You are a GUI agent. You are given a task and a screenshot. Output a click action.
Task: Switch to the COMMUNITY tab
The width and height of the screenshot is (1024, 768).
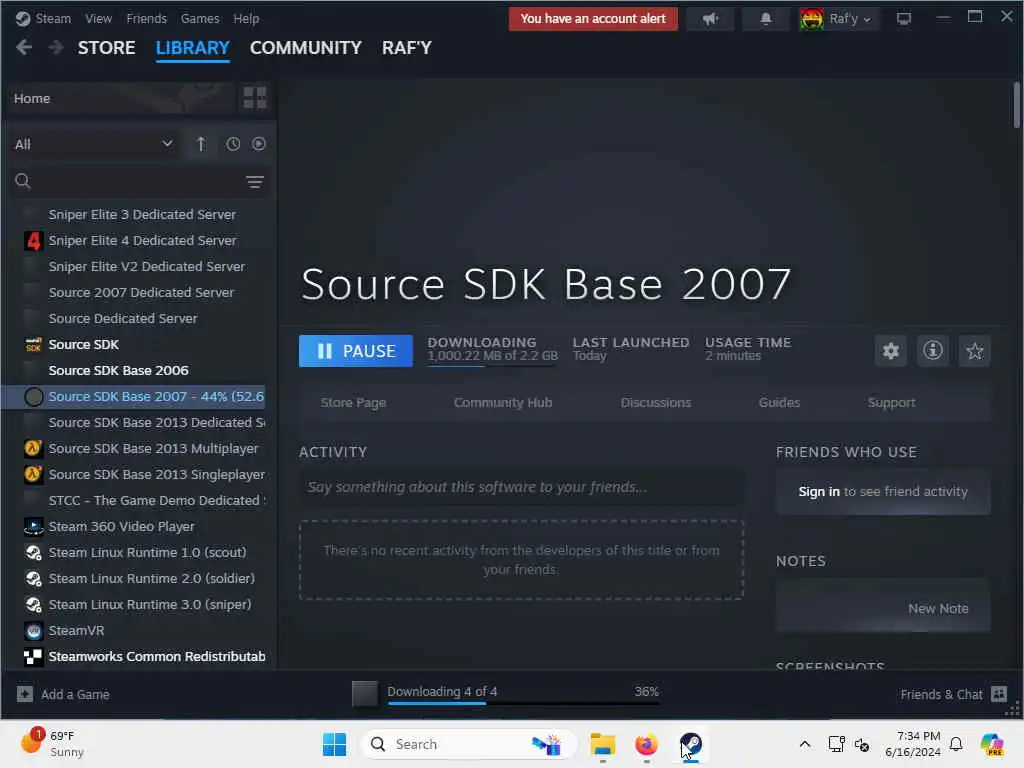tap(306, 48)
